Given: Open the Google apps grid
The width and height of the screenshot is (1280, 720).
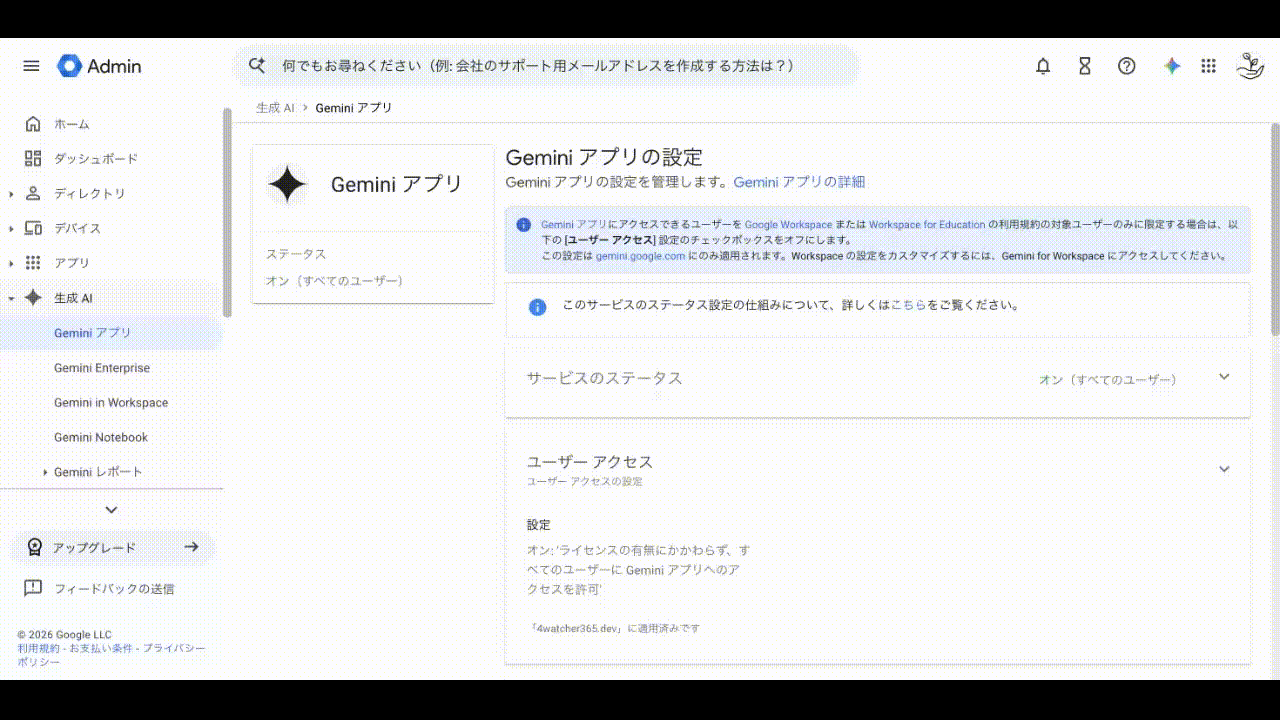Looking at the screenshot, I should coord(1209,66).
